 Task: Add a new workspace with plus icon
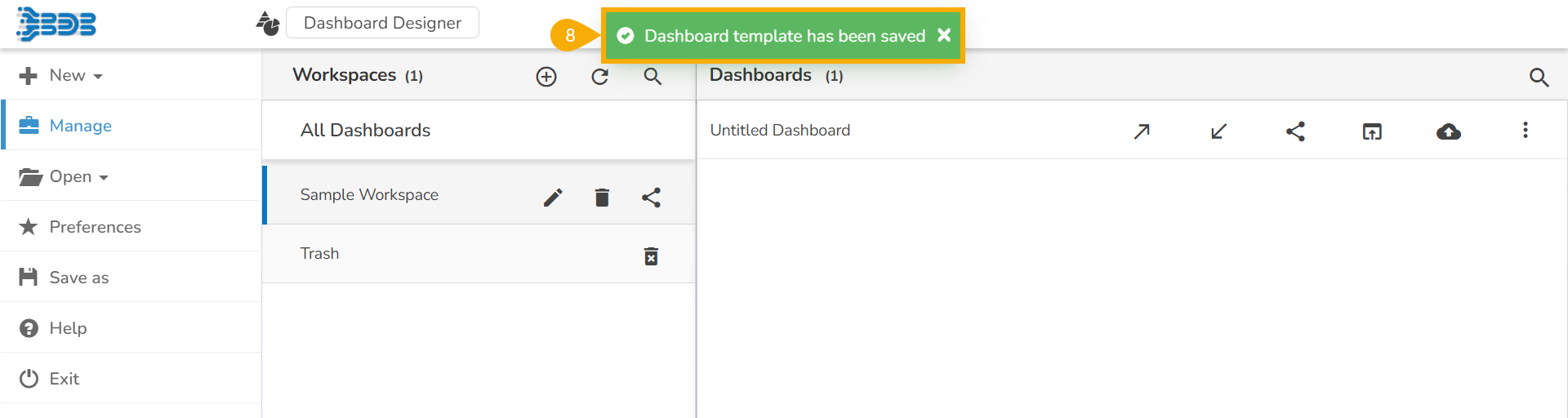point(546,77)
